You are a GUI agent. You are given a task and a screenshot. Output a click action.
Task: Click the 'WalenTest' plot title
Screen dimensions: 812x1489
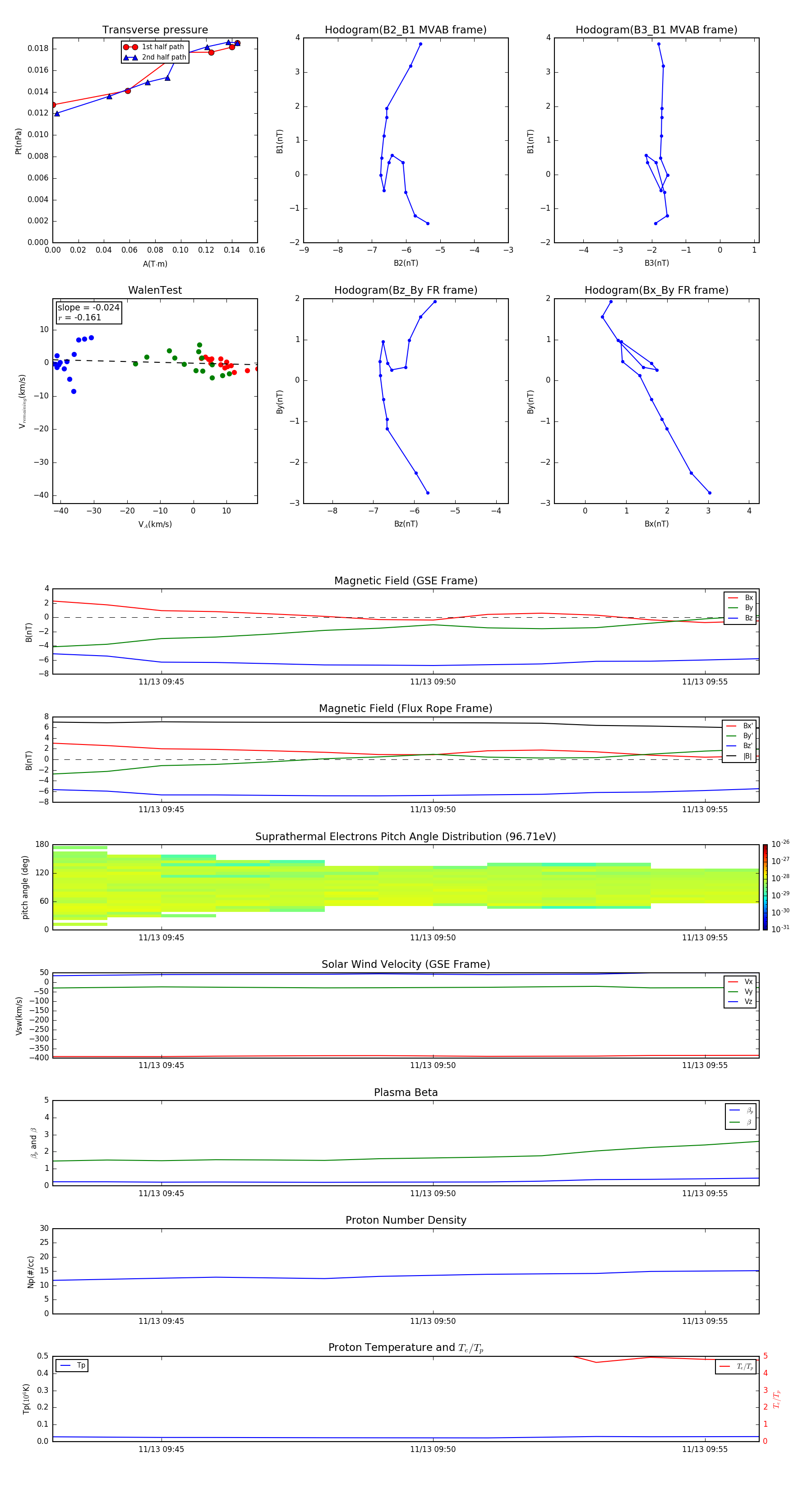coord(155,290)
